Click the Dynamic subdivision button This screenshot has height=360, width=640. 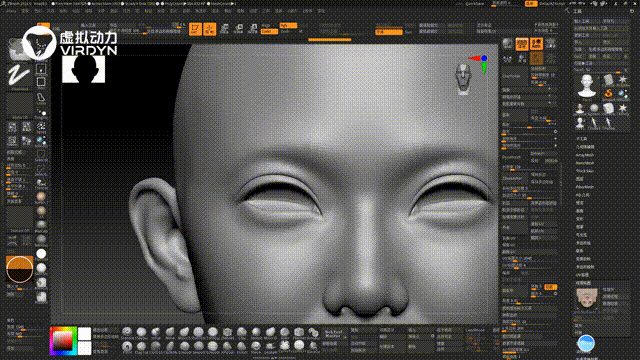point(514,157)
